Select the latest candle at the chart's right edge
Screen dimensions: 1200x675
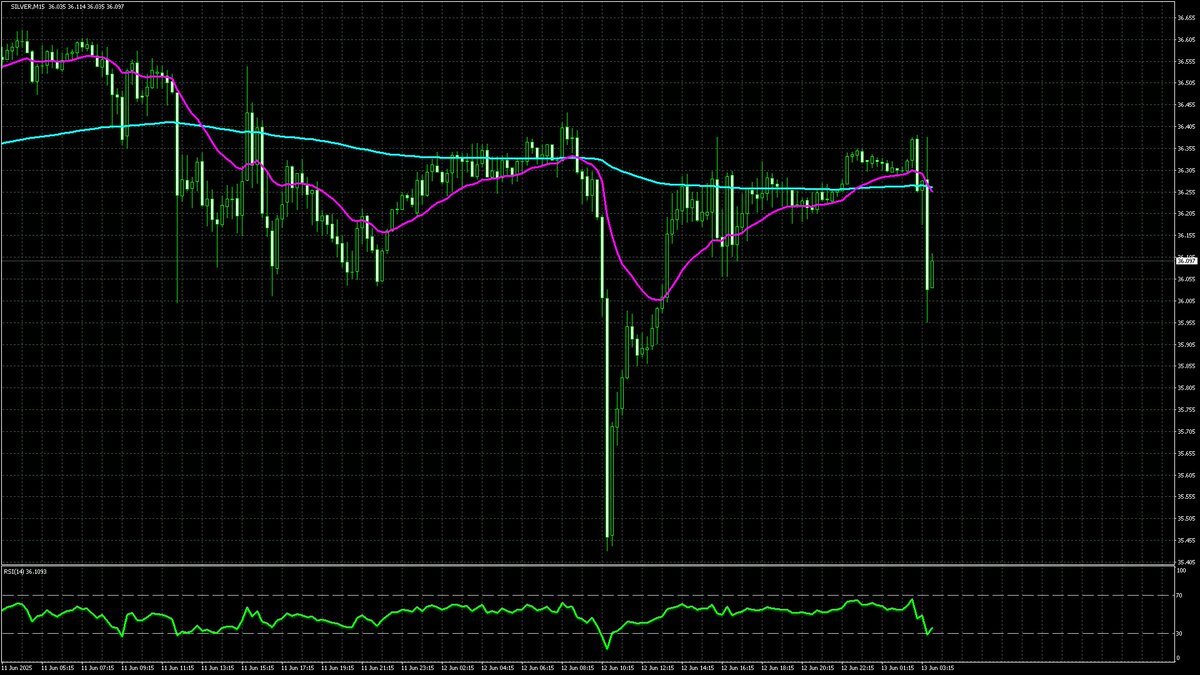[x=931, y=272]
